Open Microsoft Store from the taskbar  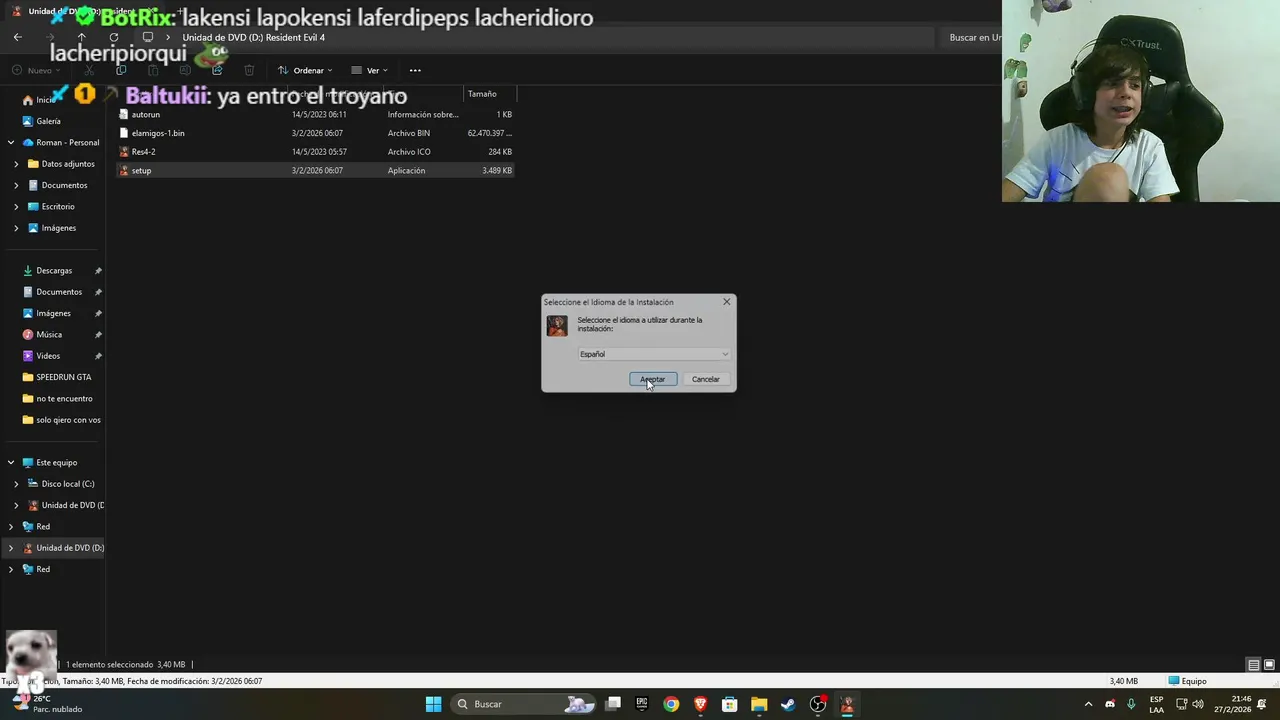point(730,704)
